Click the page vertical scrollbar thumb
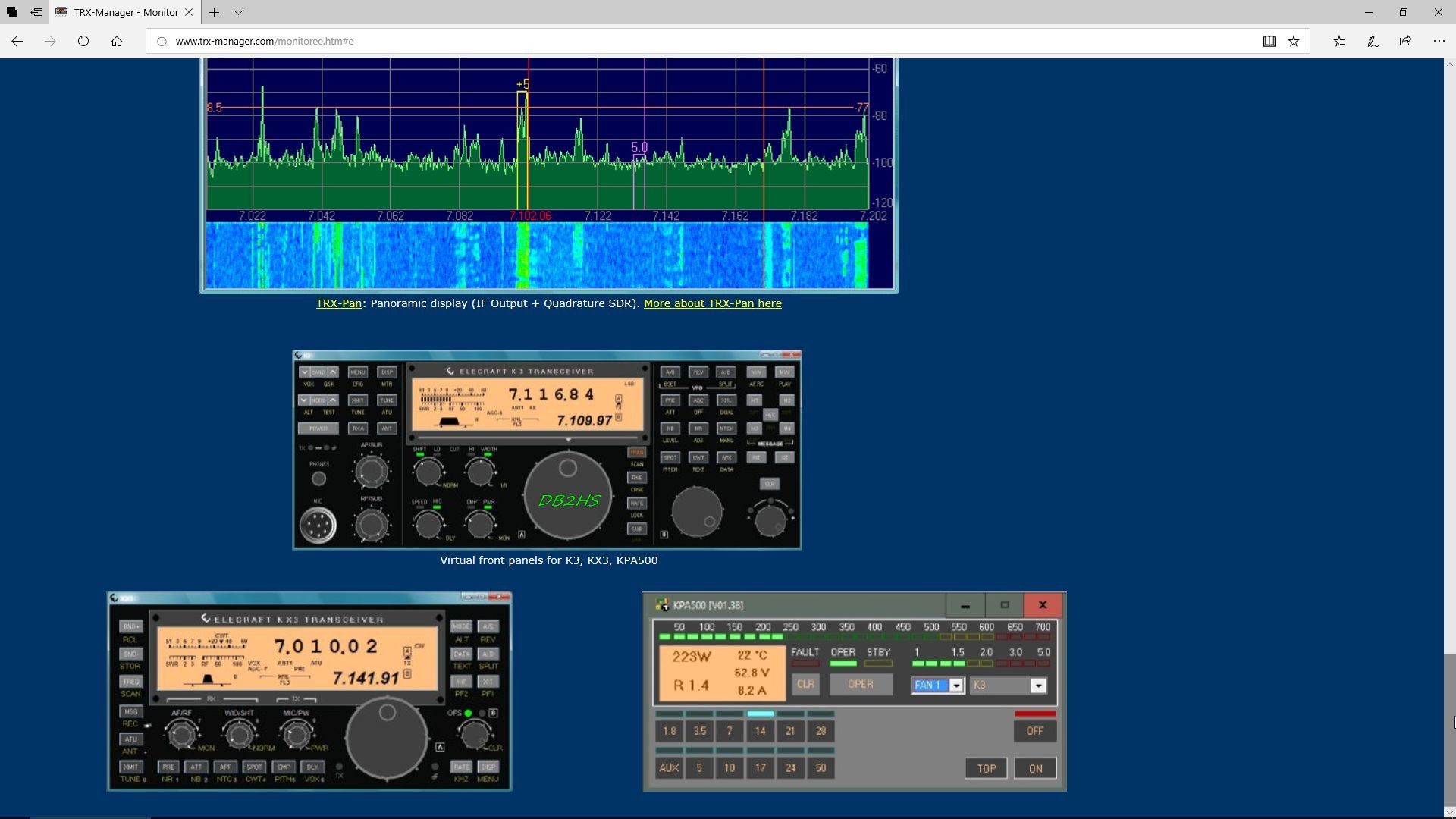This screenshot has height=819, width=1456. pyautogui.click(x=1448, y=728)
